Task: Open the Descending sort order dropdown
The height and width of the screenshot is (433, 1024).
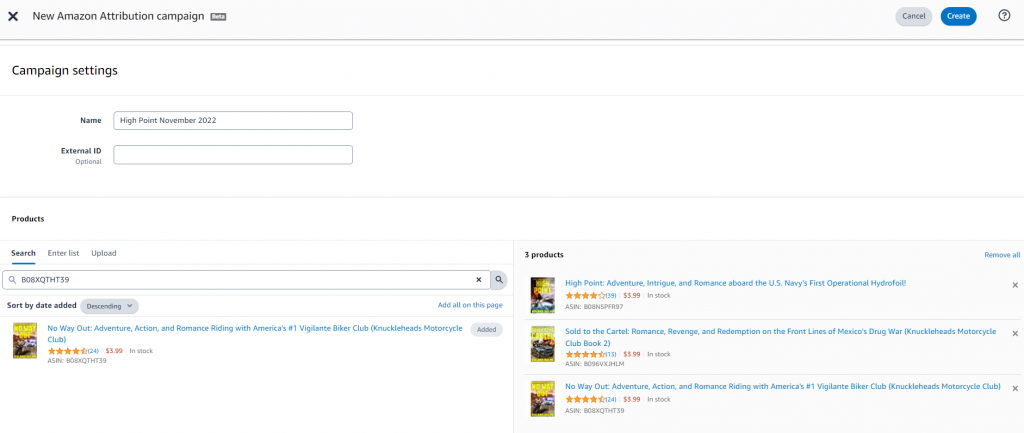Action: coord(109,306)
